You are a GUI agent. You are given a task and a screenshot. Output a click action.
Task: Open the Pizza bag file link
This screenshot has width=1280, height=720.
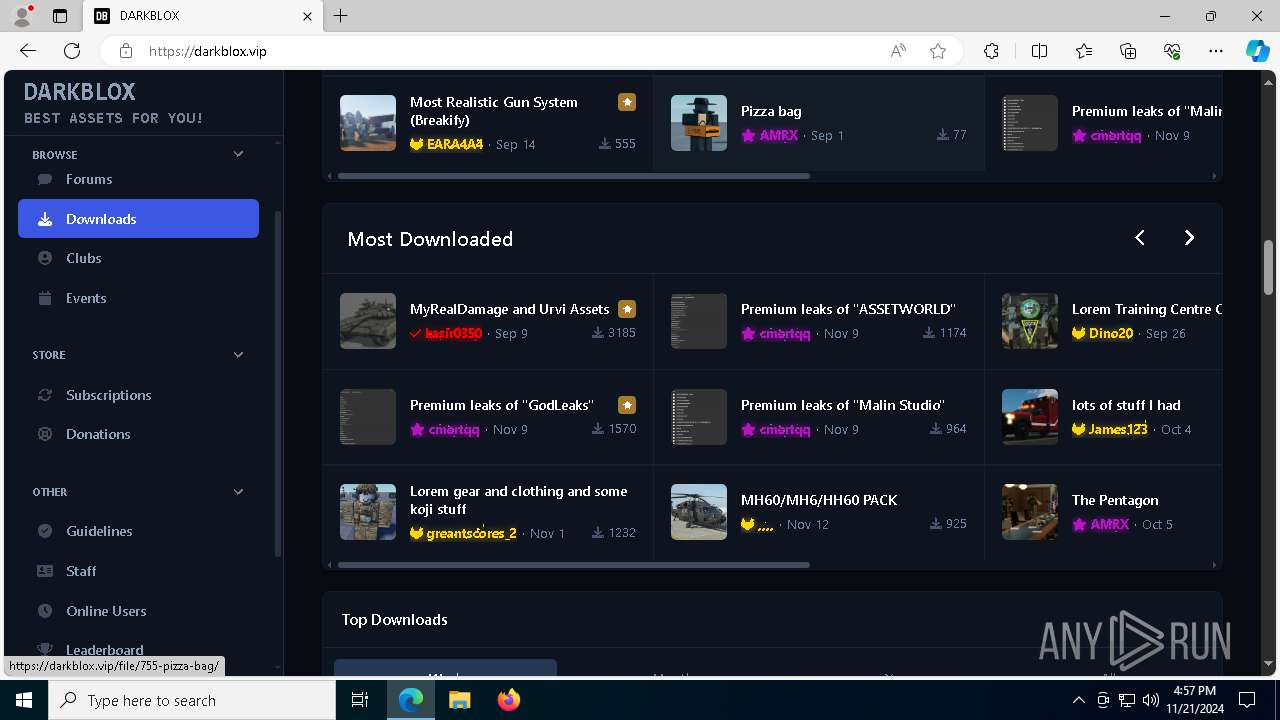pyautogui.click(x=771, y=111)
